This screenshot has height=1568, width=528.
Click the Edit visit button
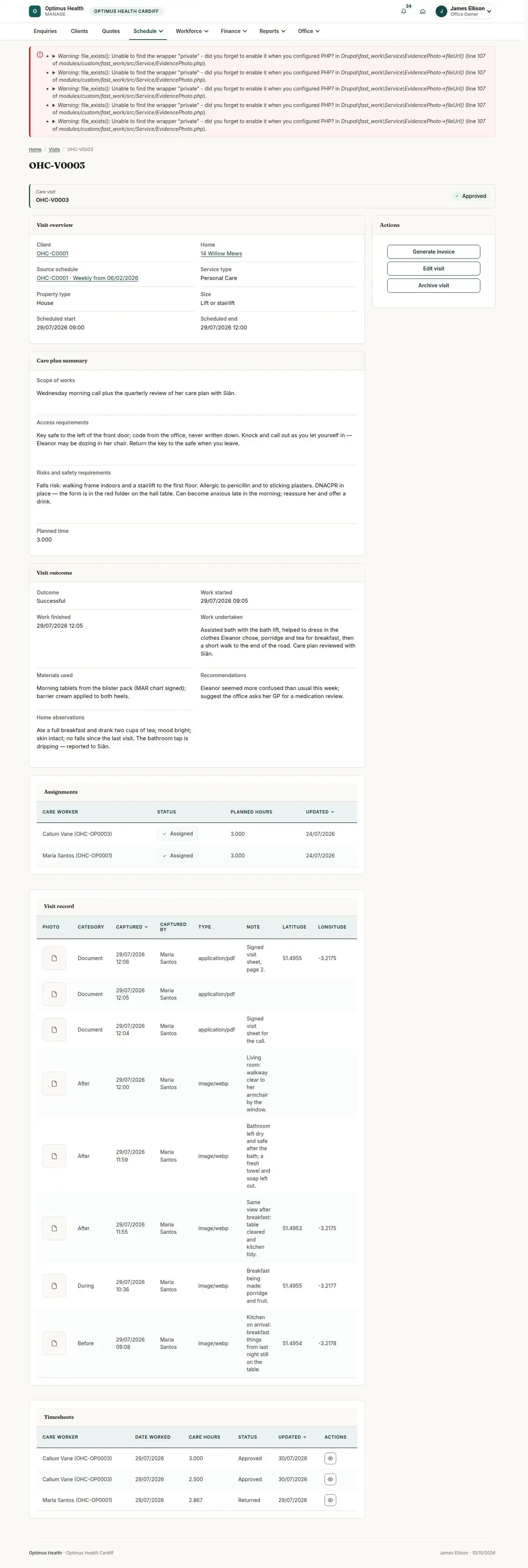coord(433,268)
